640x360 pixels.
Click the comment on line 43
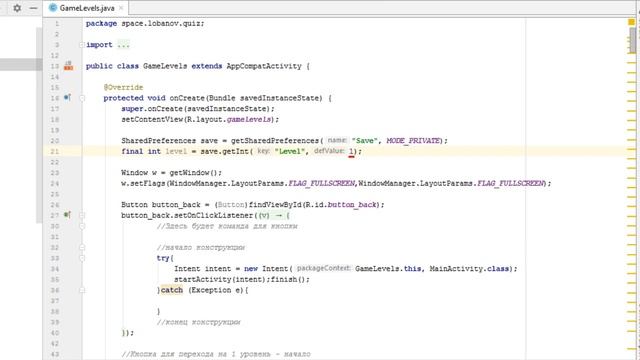coord(216,354)
